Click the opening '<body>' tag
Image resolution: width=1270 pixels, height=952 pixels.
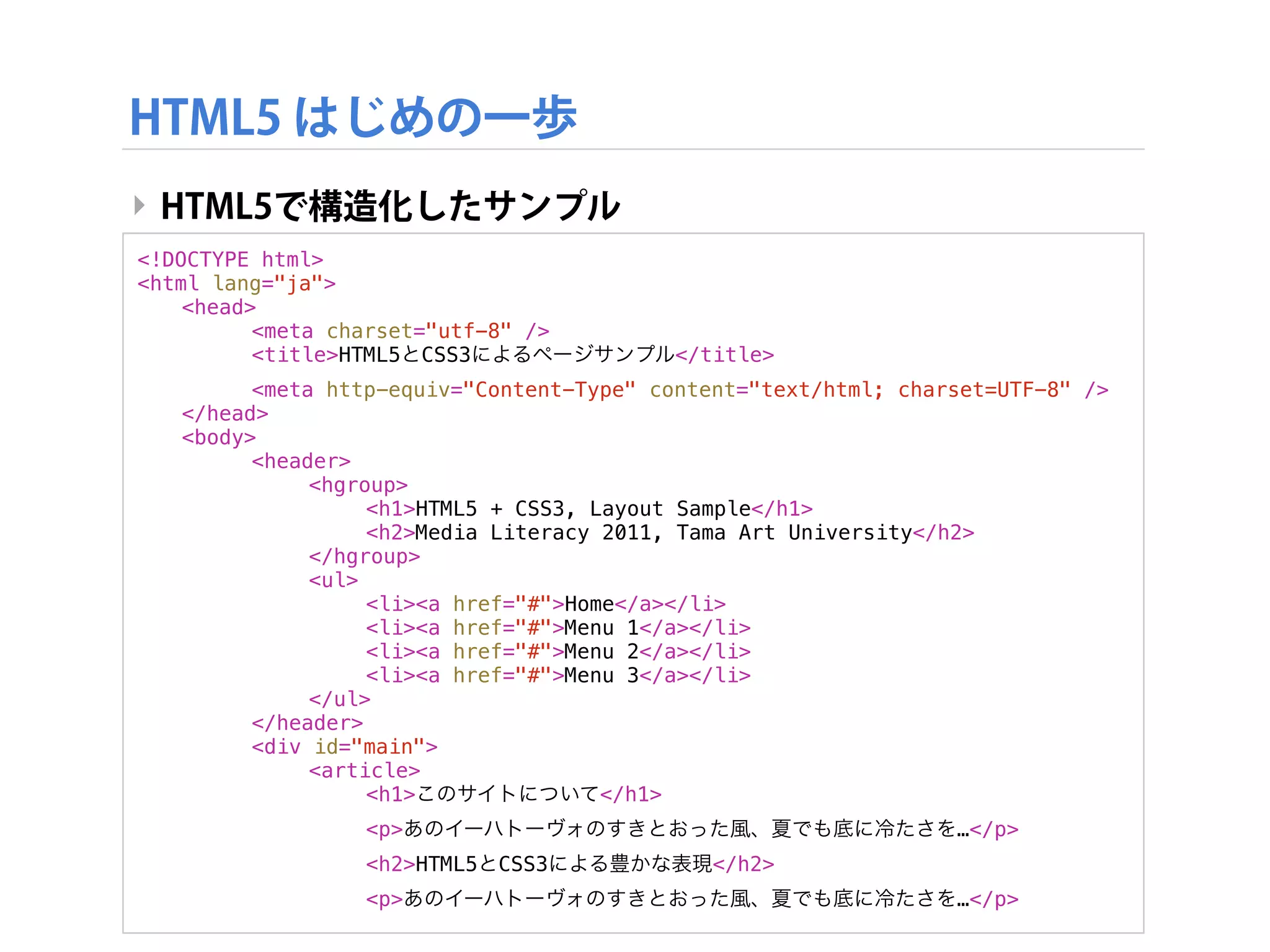(x=219, y=438)
